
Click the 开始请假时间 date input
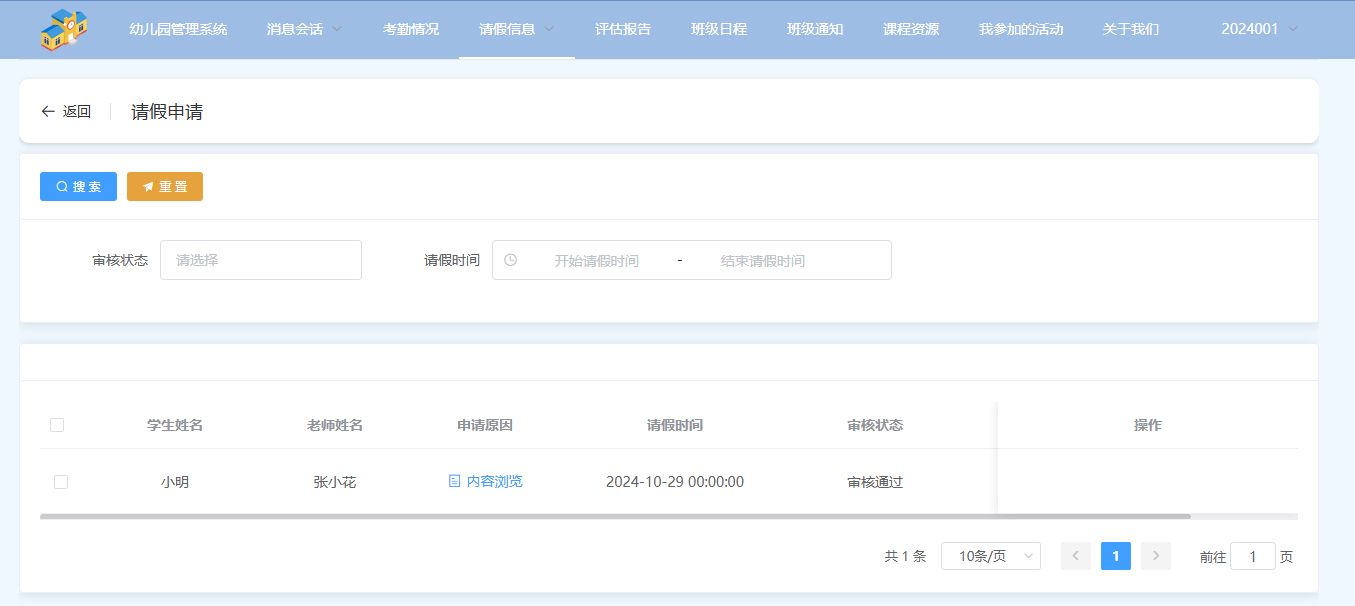pos(596,260)
